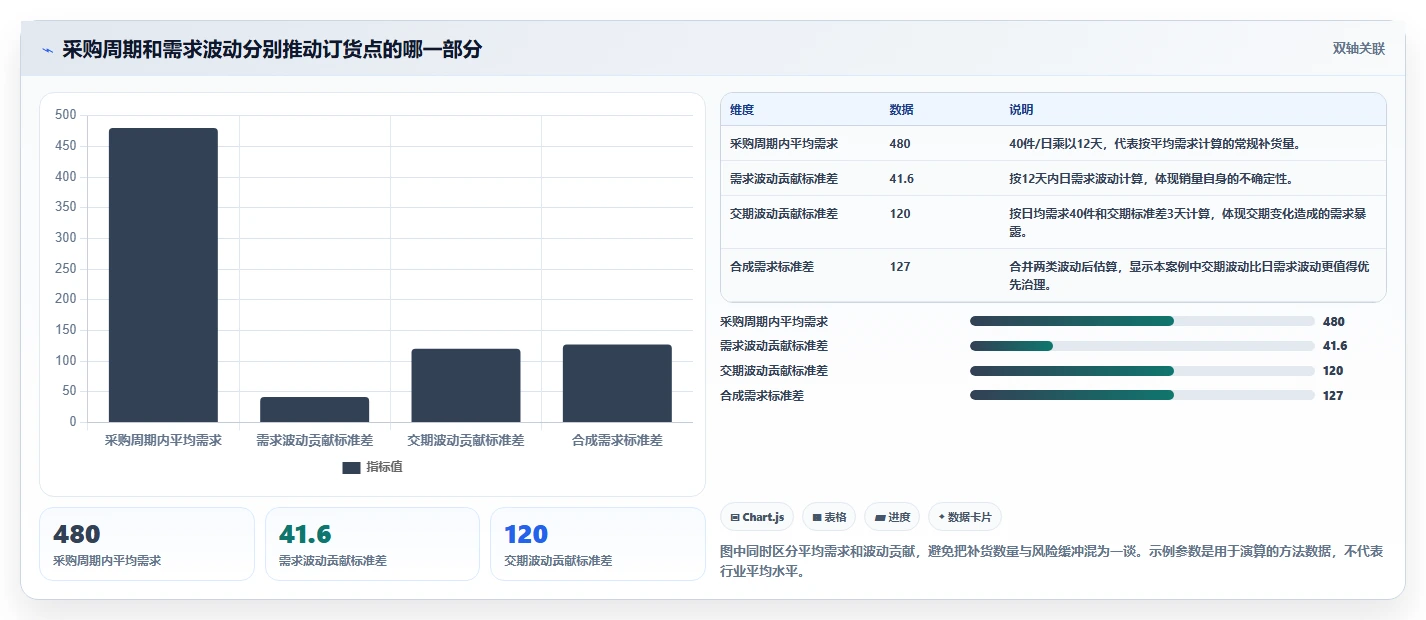Open the 120 交期波动贡献标准差 summary card
The image size is (1426, 620).
598,544
